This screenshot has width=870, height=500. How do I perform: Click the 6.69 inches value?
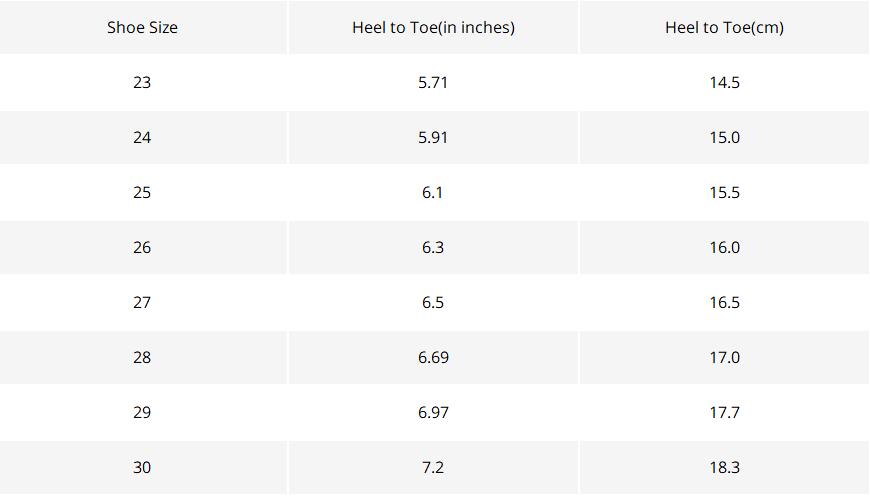(433, 357)
